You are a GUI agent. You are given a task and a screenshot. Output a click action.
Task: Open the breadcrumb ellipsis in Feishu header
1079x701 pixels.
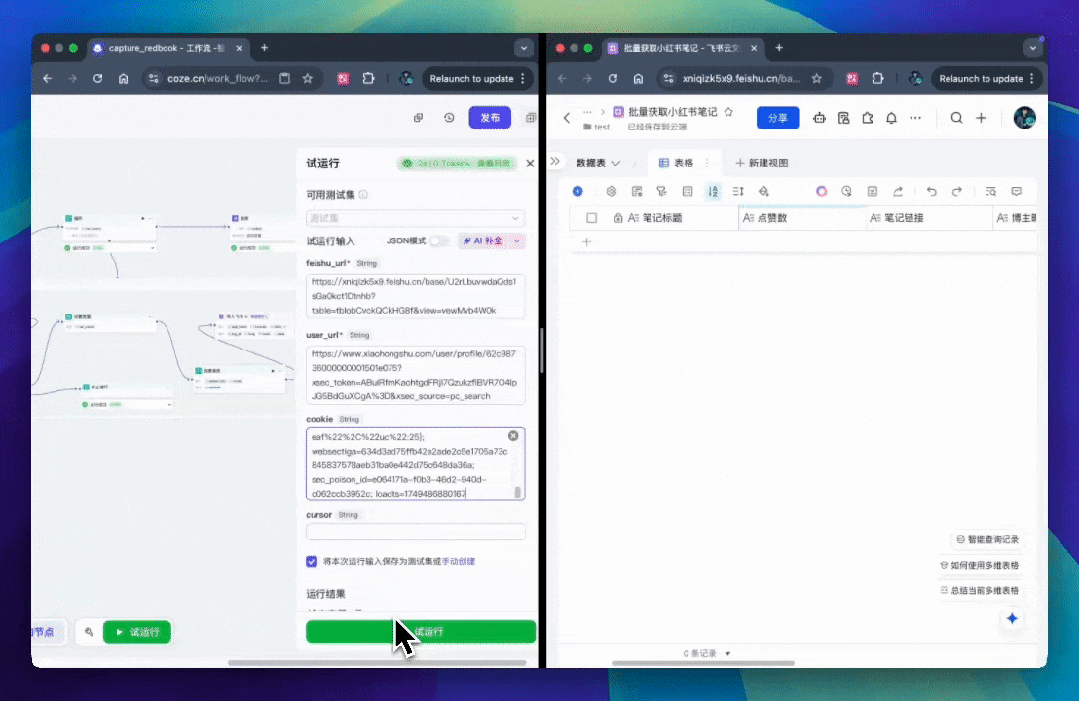coord(587,111)
